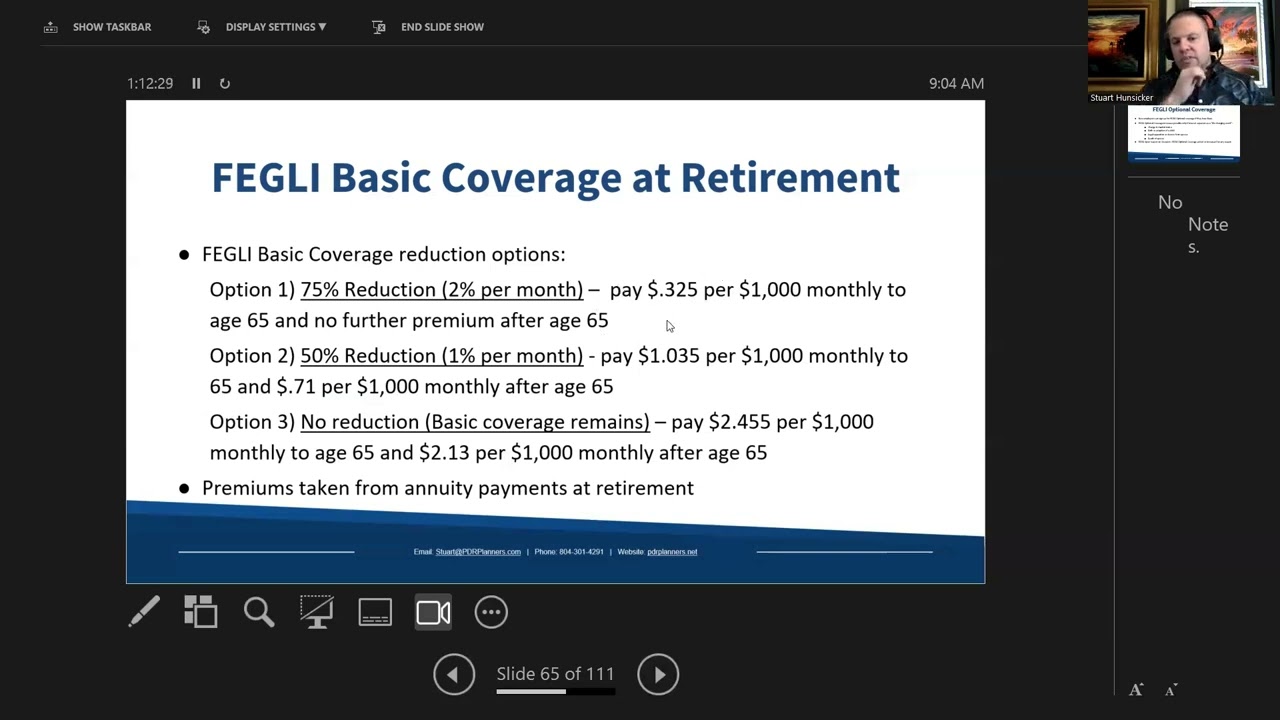
Task: Click the FEGLI Basic Coverage reduction options bullet
Action: (x=383, y=255)
